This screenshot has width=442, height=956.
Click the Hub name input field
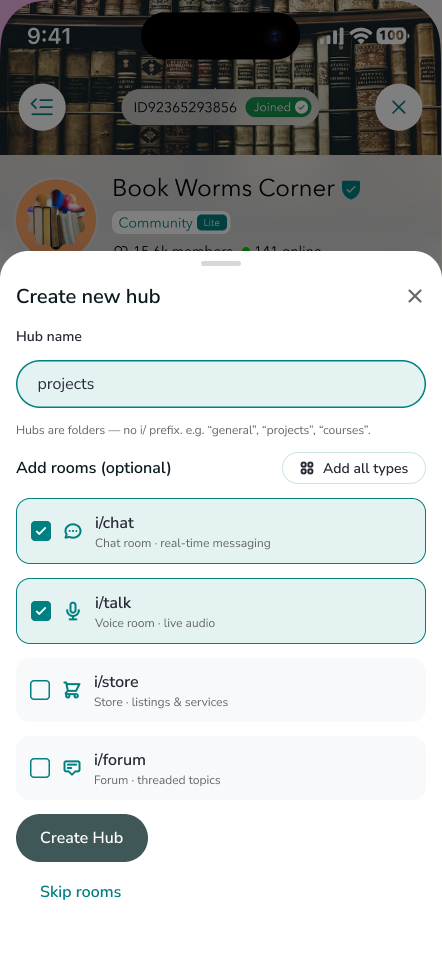(221, 384)
